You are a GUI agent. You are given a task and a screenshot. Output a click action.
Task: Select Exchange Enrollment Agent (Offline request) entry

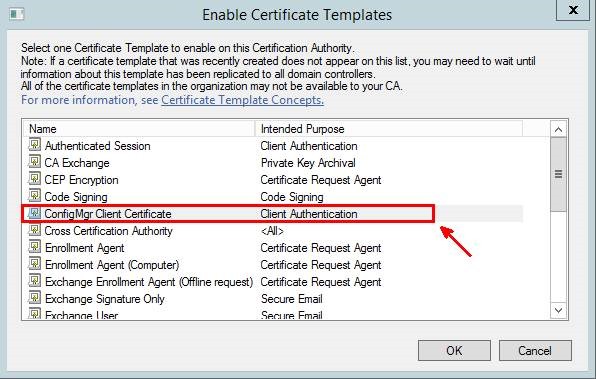[x=272, y=282]
